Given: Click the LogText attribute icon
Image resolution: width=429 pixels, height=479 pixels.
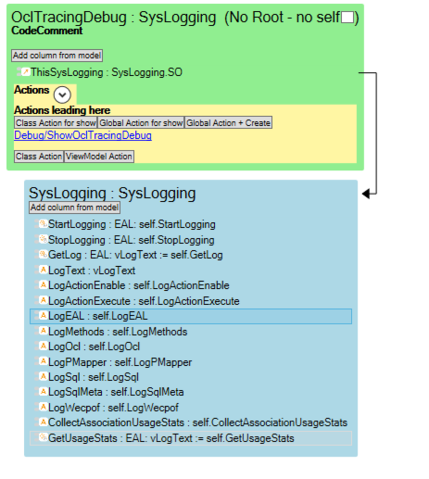Looking at the screenshot, I should (x=43, y=270).
